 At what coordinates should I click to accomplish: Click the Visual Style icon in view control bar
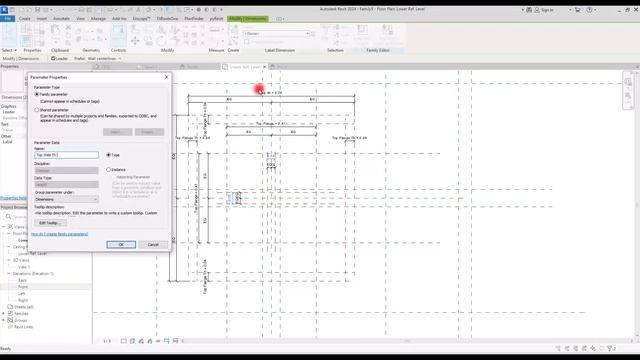pyautogui.click(x=132, y=341)
